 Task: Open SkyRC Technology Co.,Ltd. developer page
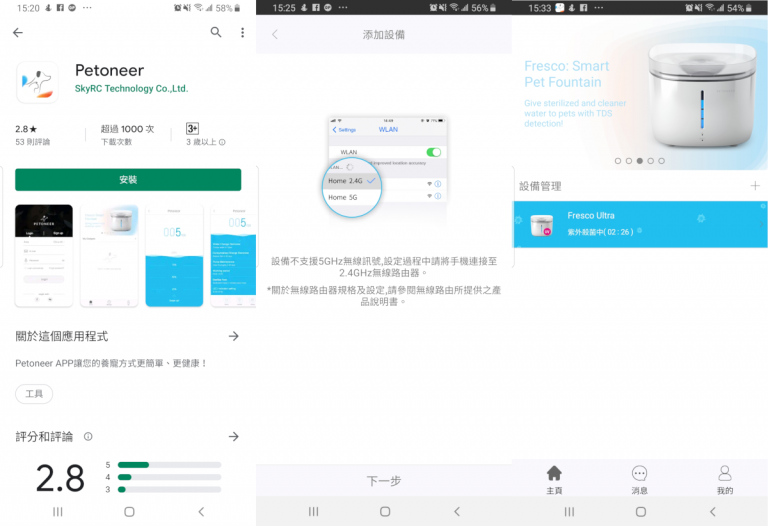tap(131, 89)
